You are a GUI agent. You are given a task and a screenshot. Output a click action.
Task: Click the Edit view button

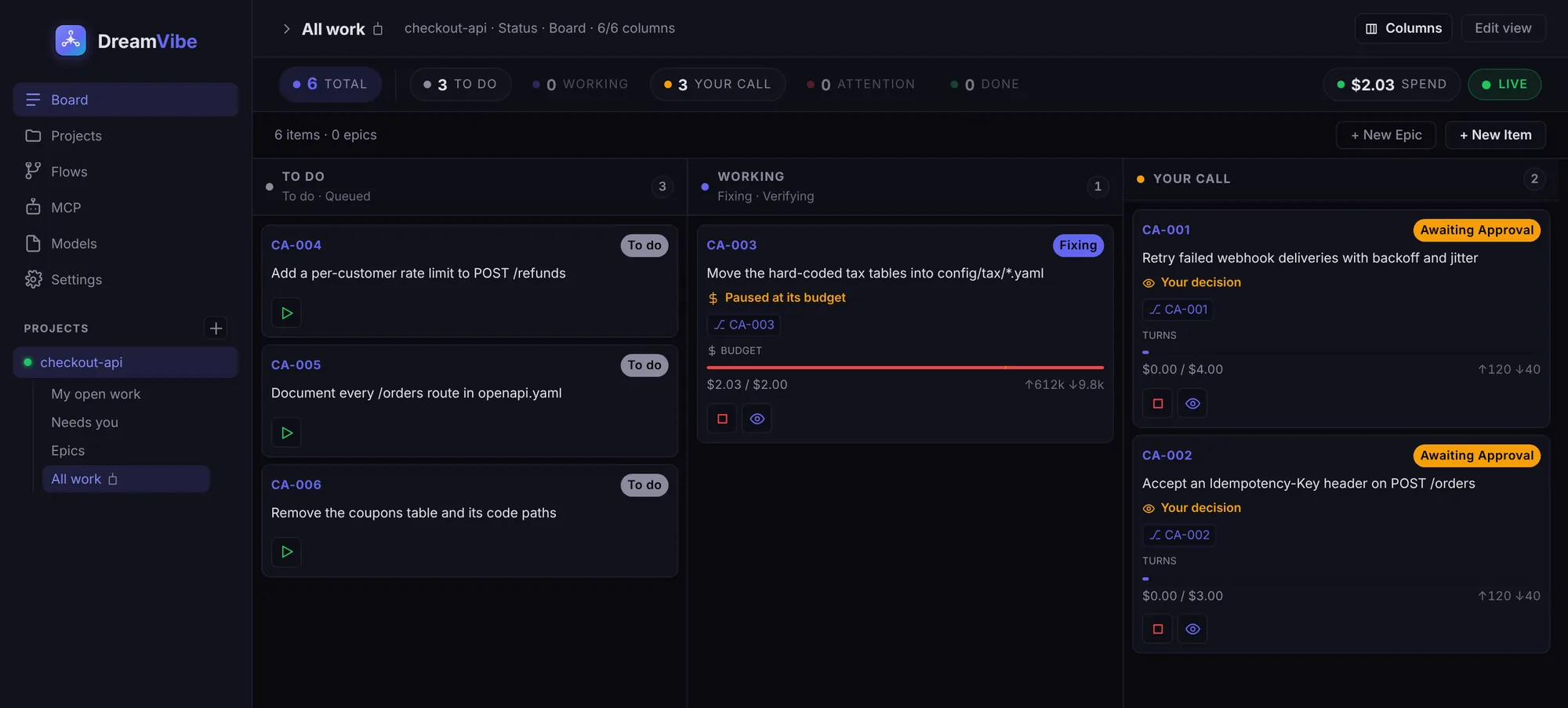click(x=1503, y=28)
